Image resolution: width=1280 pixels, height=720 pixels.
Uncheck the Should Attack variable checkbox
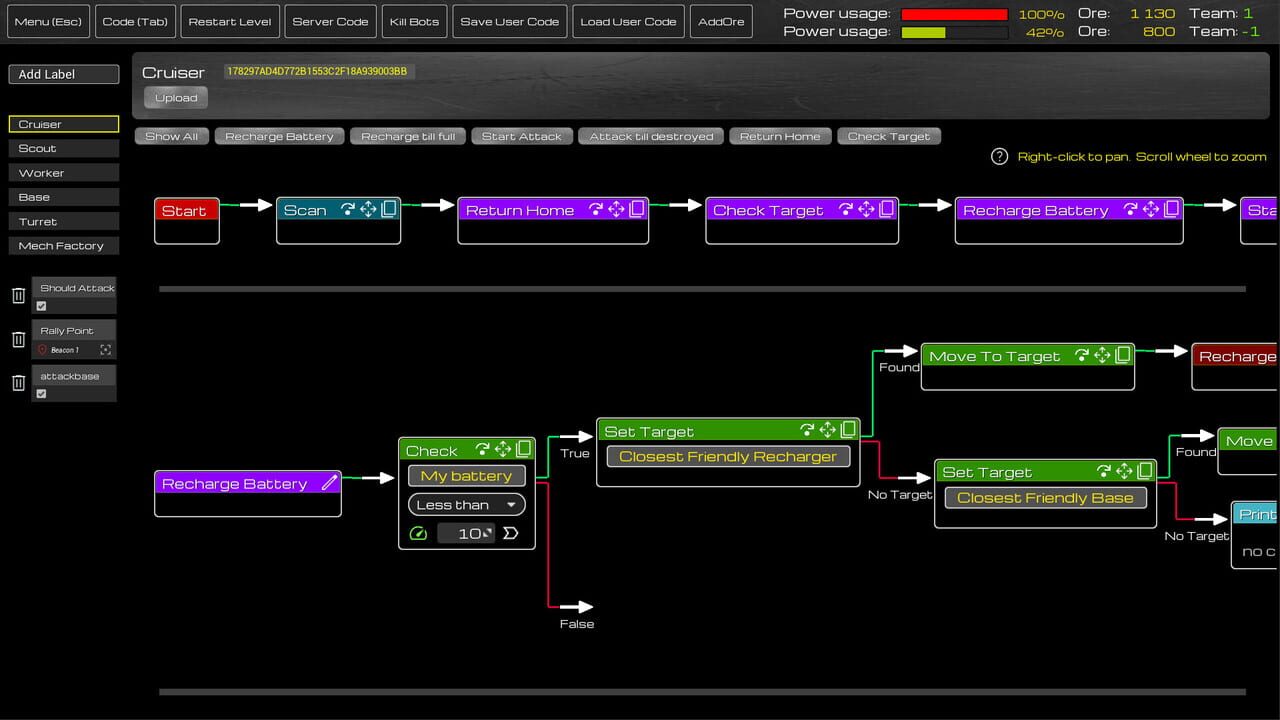tap(41, 306)
